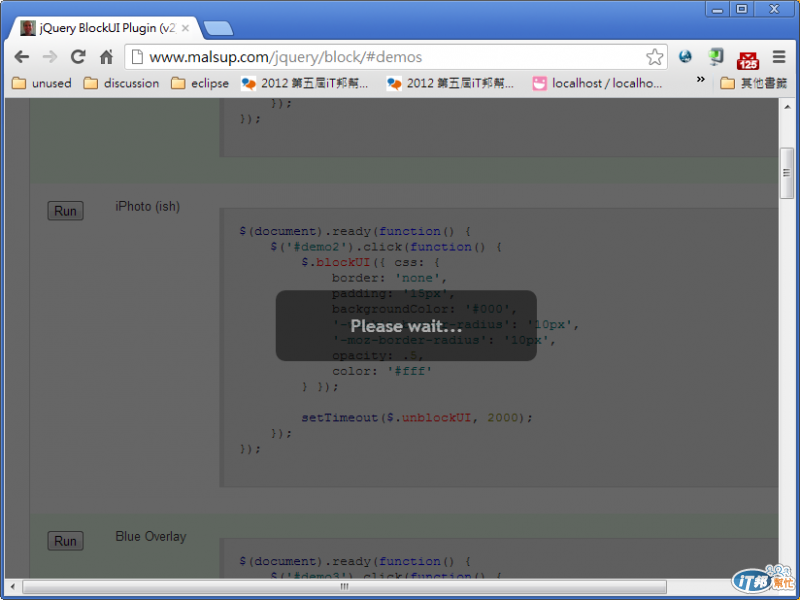
Task: Open the red mail extension showing 125
Action: pyautogui.click(x=747, y=60)
